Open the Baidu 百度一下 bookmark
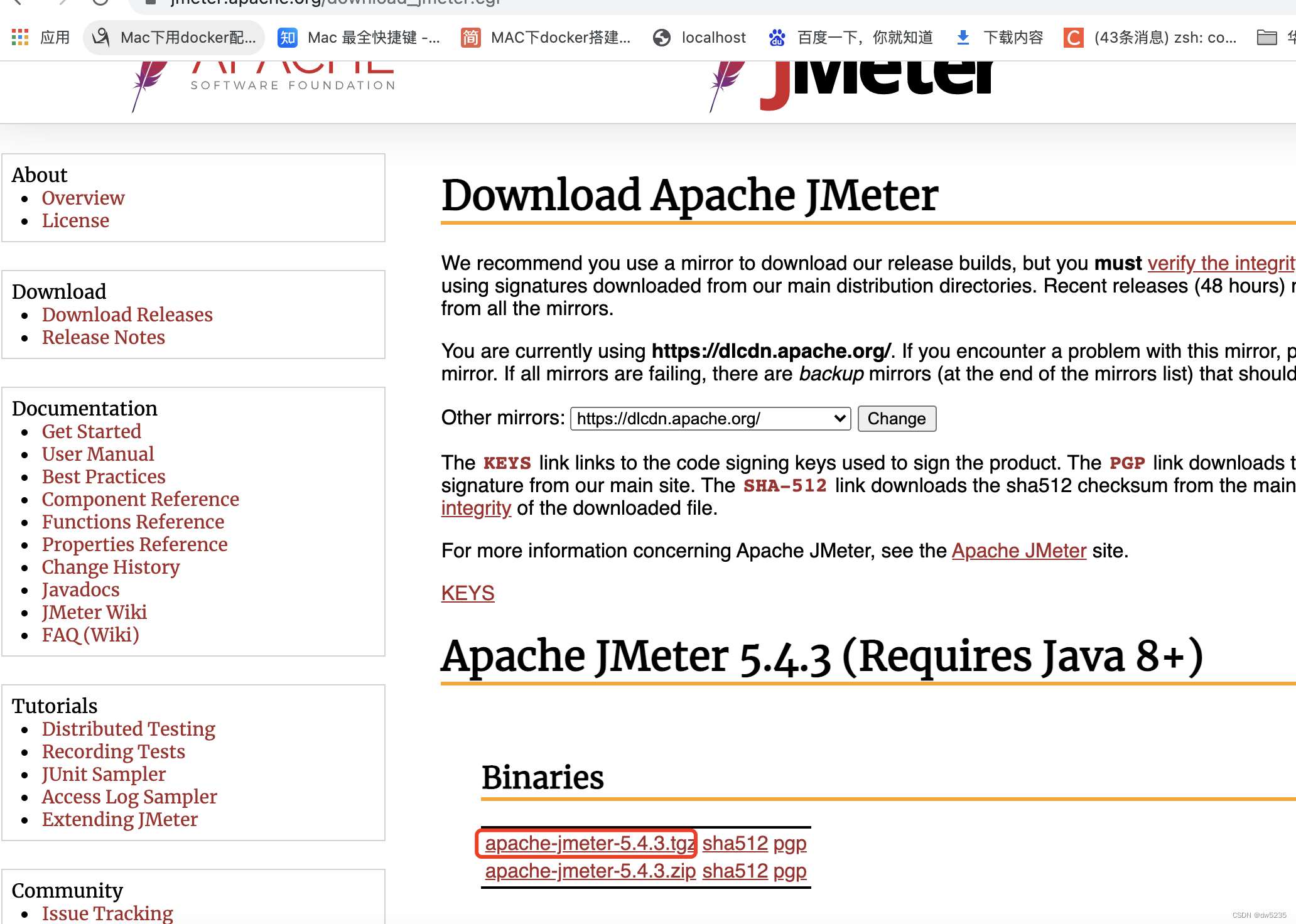The image size is (1296, 924). [851, 38]
